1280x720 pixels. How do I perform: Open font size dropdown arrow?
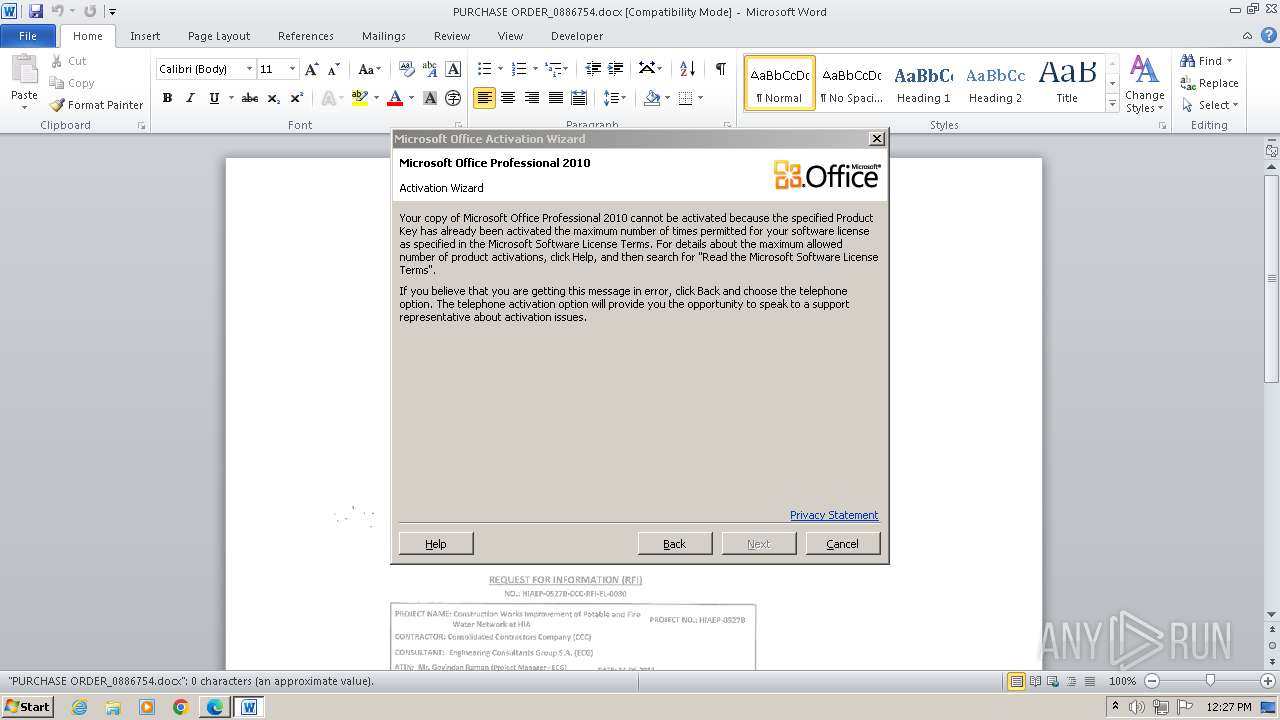click(292, 69)
